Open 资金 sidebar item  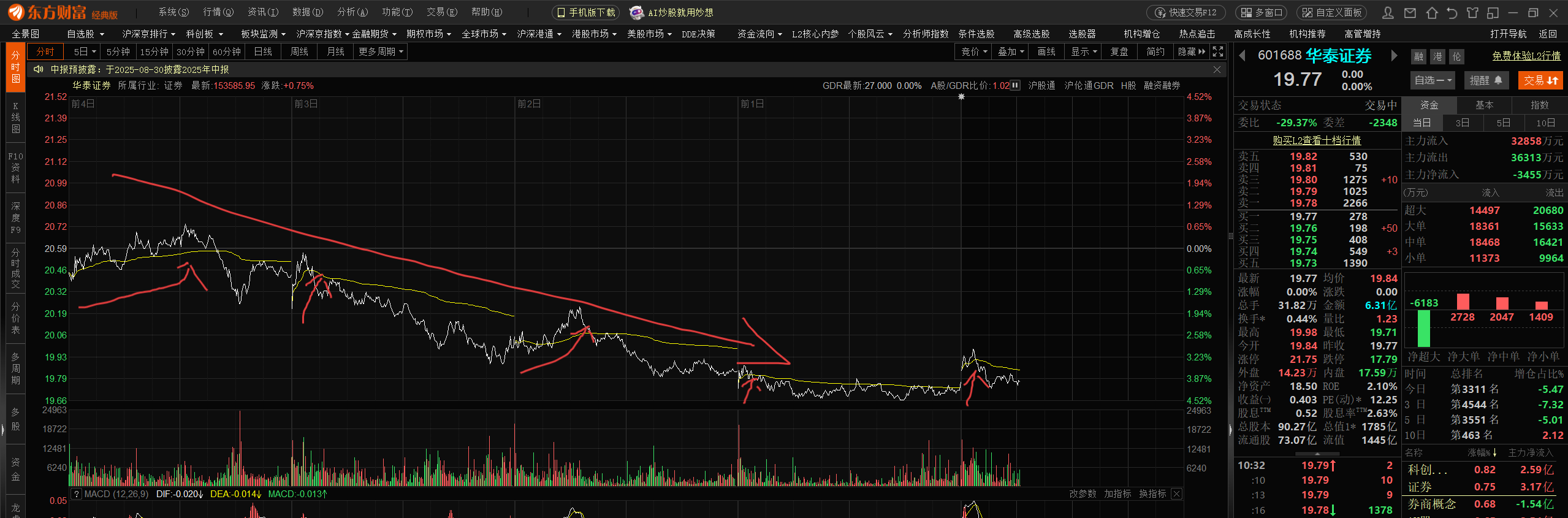pyautogui.click(x=15, y=469)
